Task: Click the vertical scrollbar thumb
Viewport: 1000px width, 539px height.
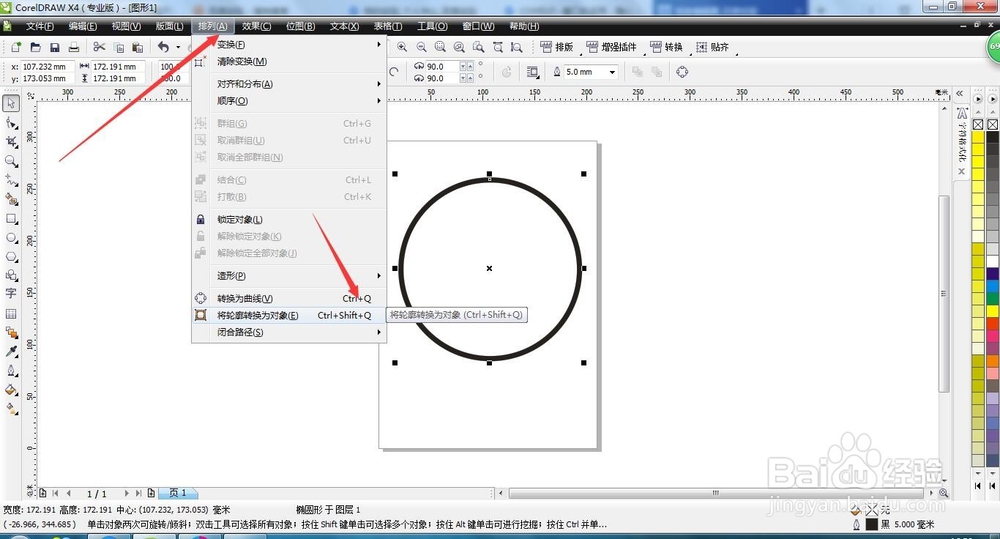Action: 944,294
